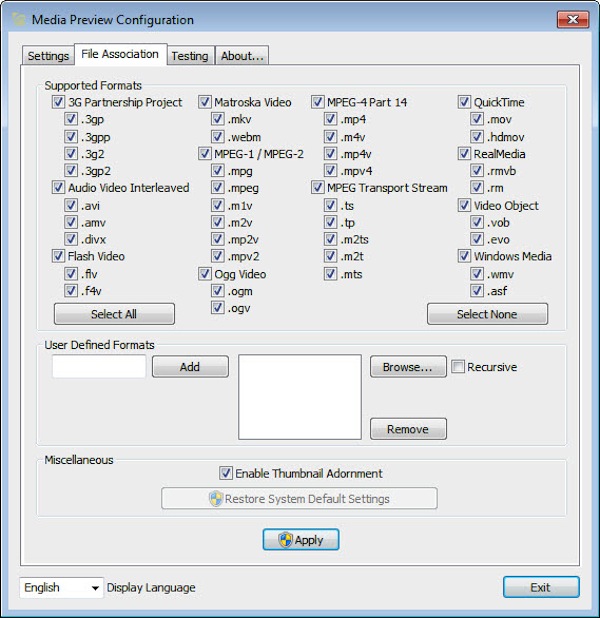The image size is (600, 618).
Task: Toggle the Ogg Video group checkbox
Action: (205, 274)
